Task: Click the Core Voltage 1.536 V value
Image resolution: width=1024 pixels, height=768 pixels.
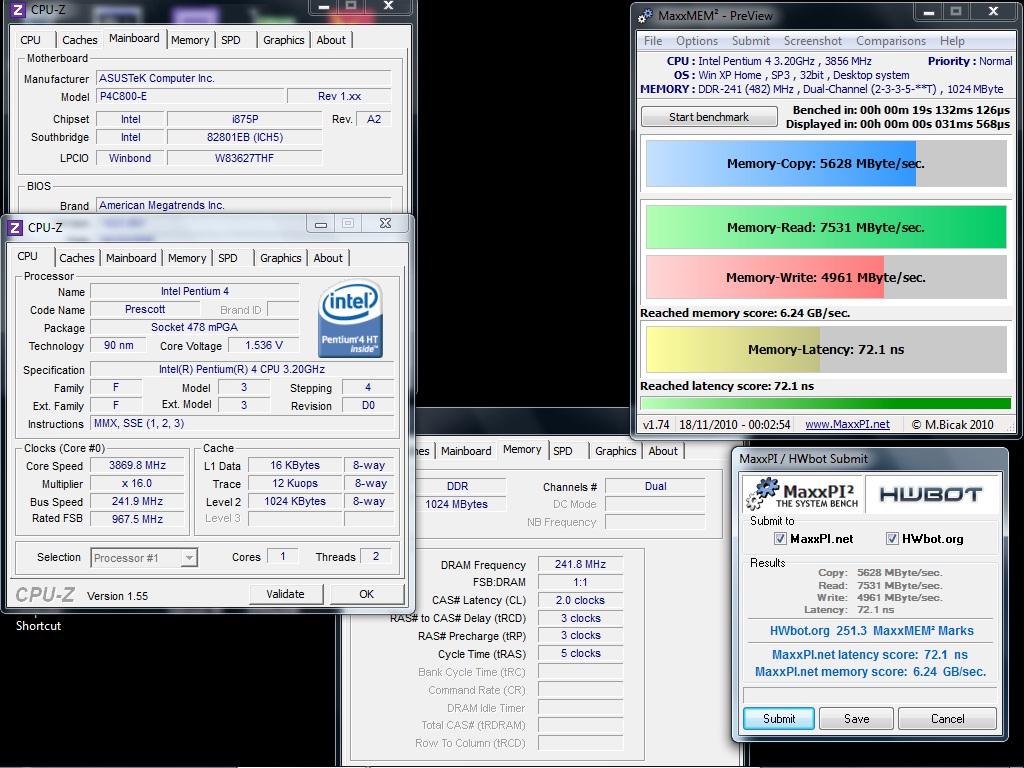Action: pyautogui.click(x=264, y=345)
